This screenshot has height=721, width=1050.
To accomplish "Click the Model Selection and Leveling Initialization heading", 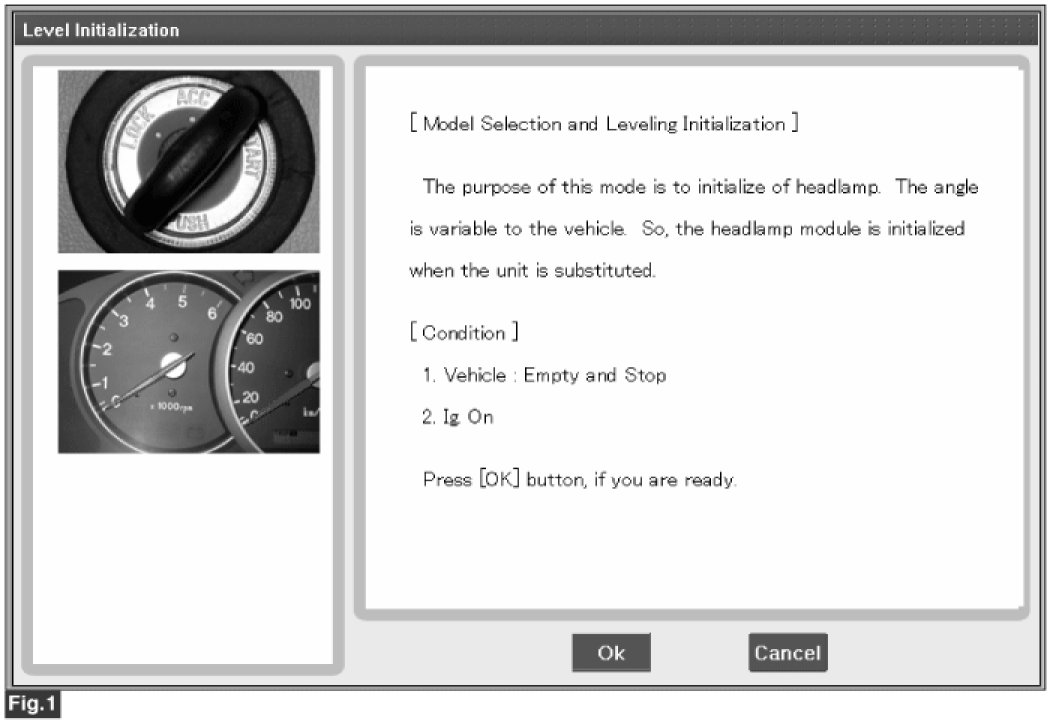I will click(x=603, y=124).
